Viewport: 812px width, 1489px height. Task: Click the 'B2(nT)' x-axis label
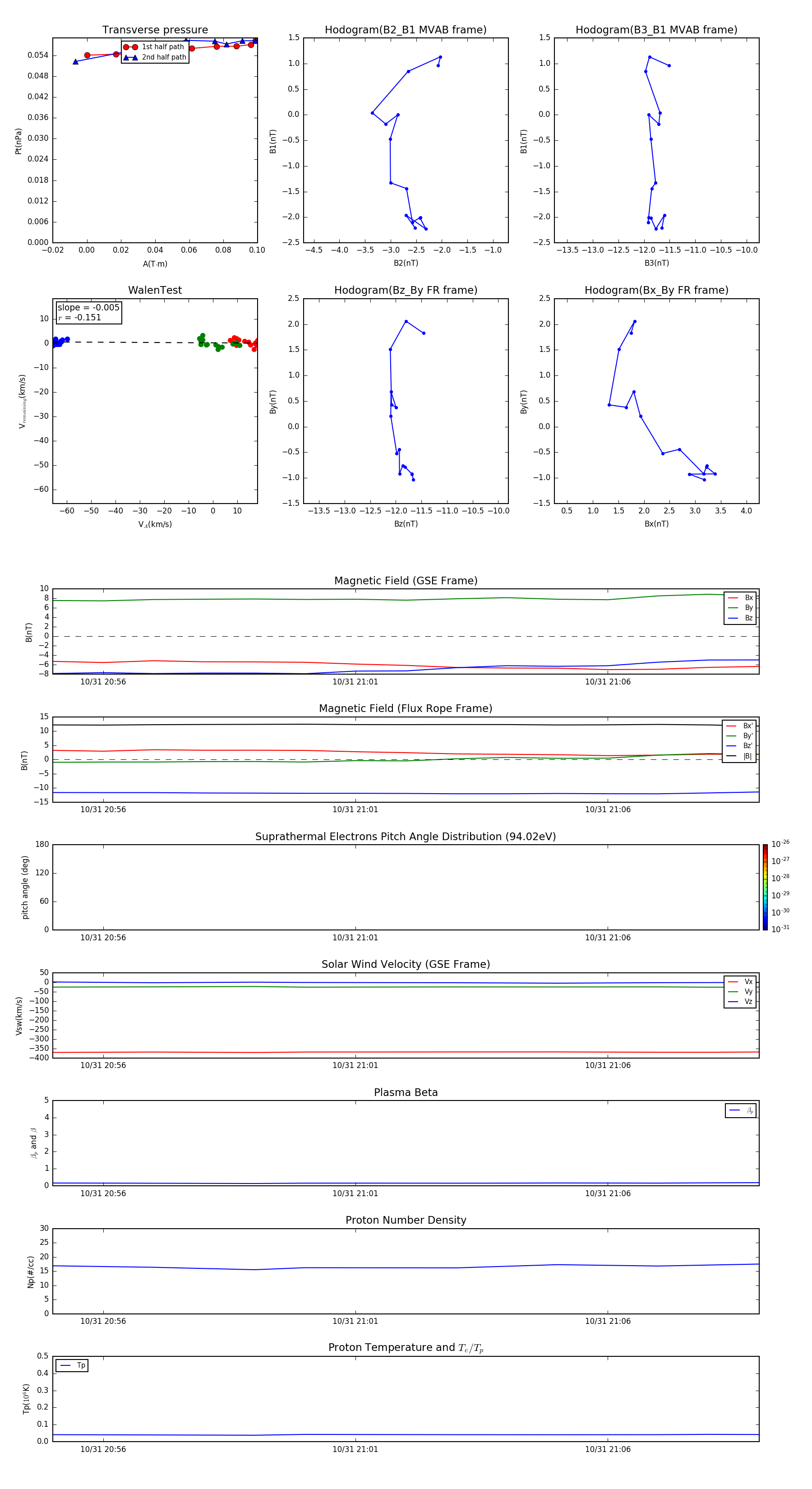(x=406, y=263)
